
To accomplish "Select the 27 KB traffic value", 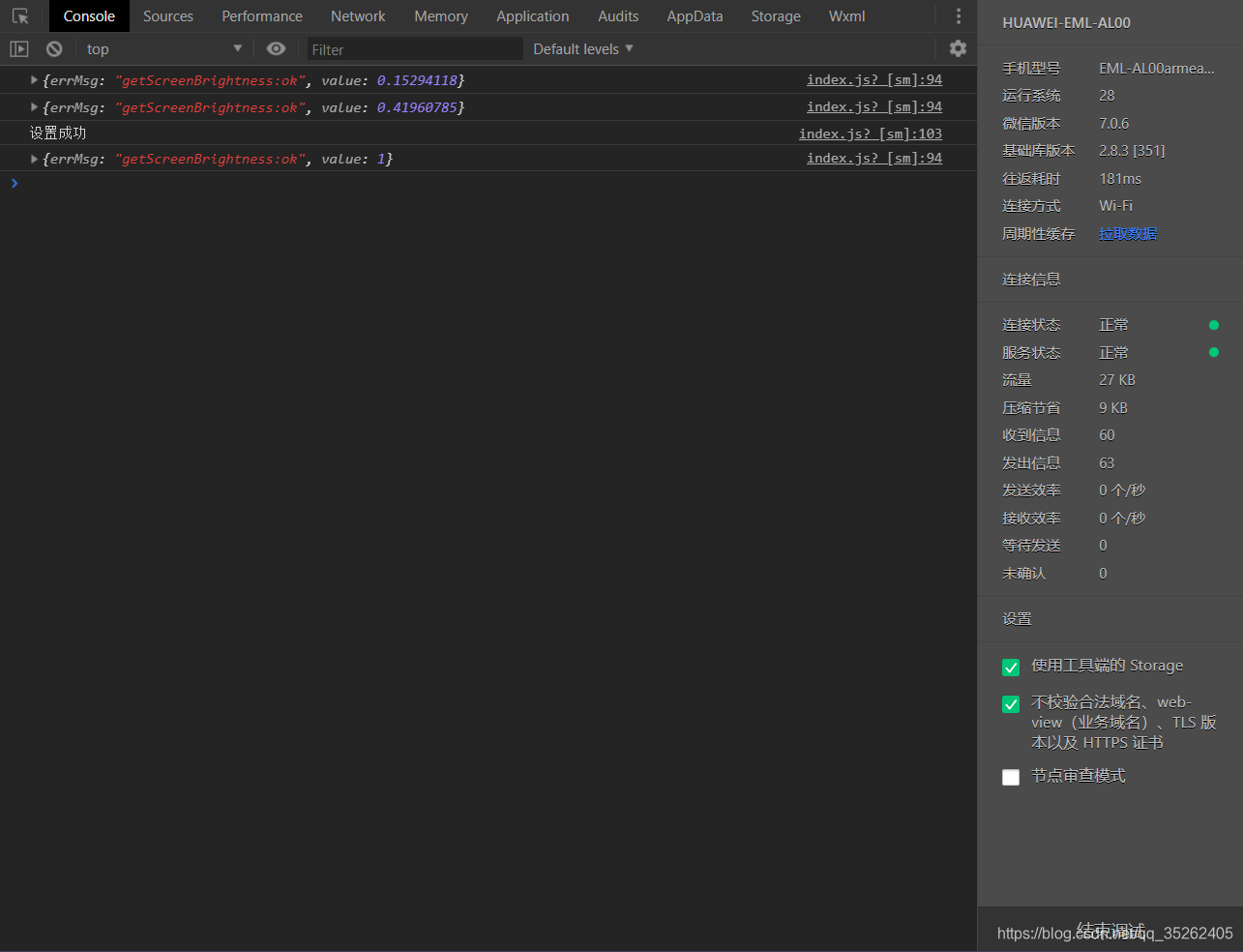I will (x=1117, y=379).
